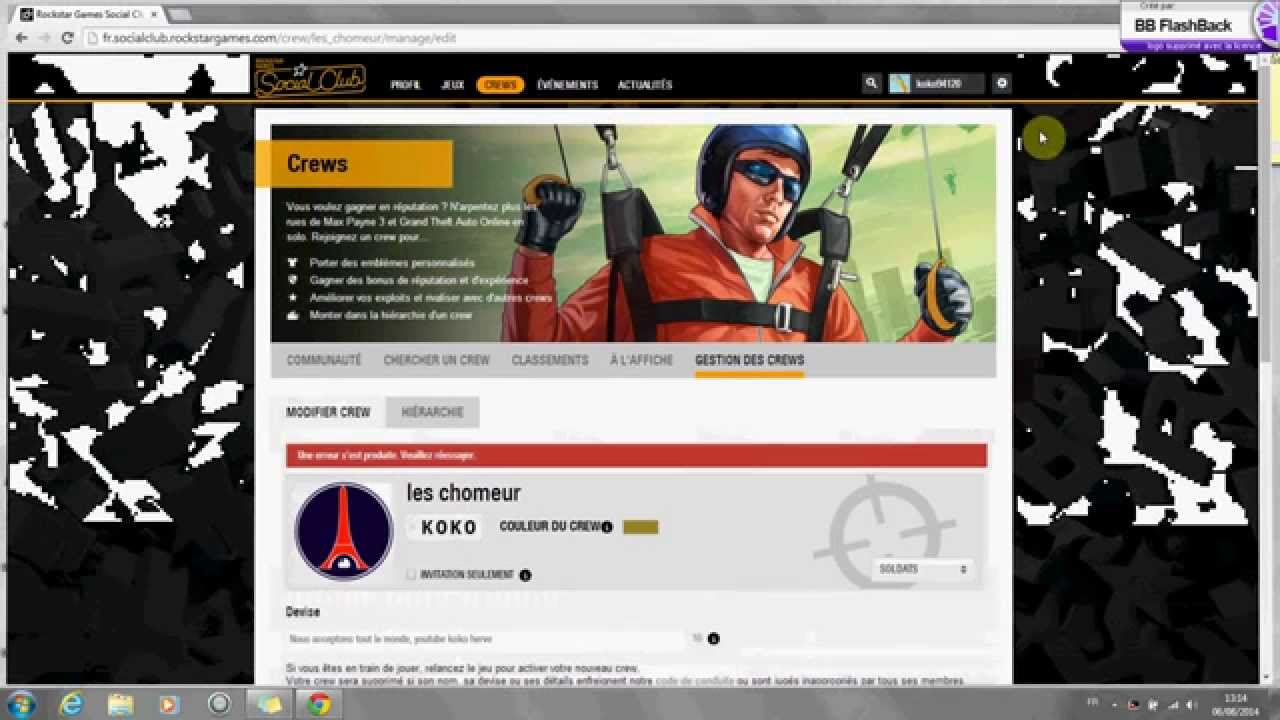Pick the crew color swatch
The height and width of the screenshot is (720, 1280).
click(640, 527)
